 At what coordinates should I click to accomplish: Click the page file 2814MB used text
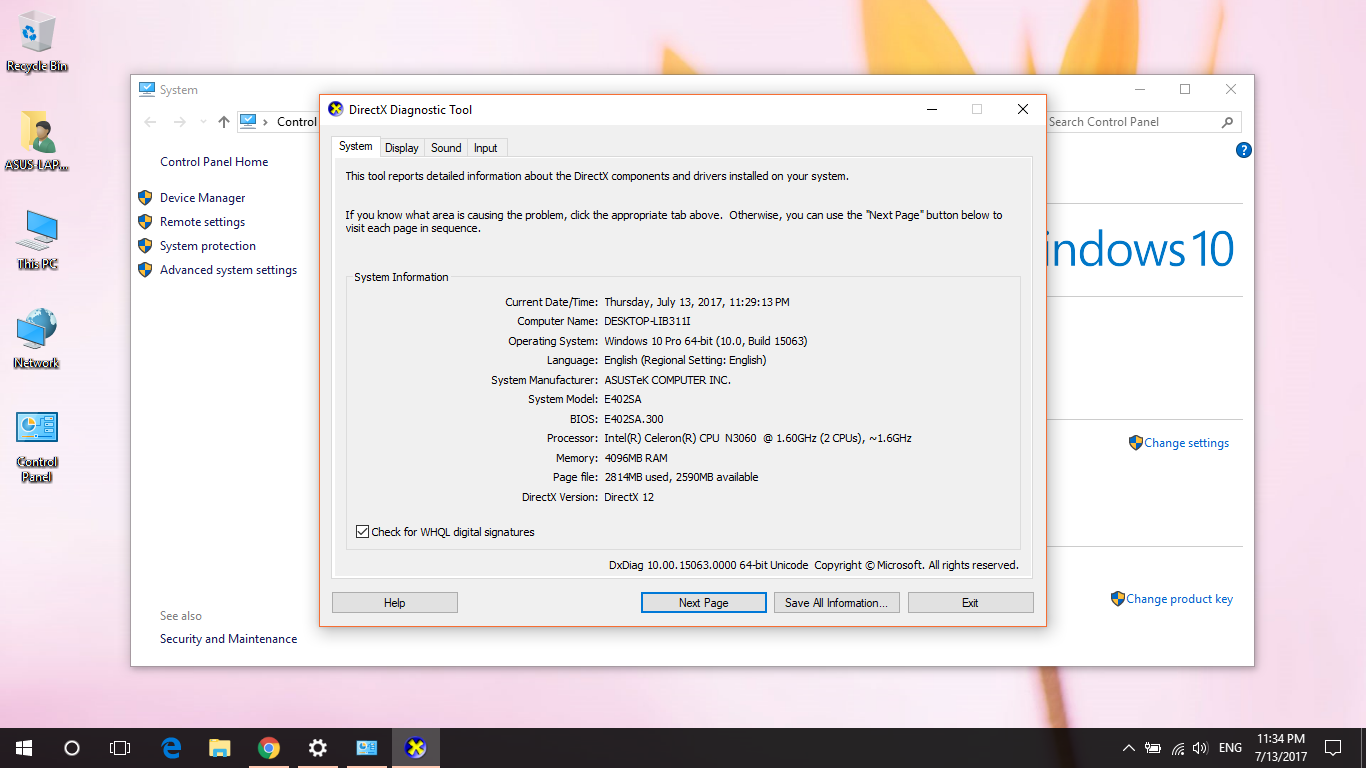click(681, 477)
